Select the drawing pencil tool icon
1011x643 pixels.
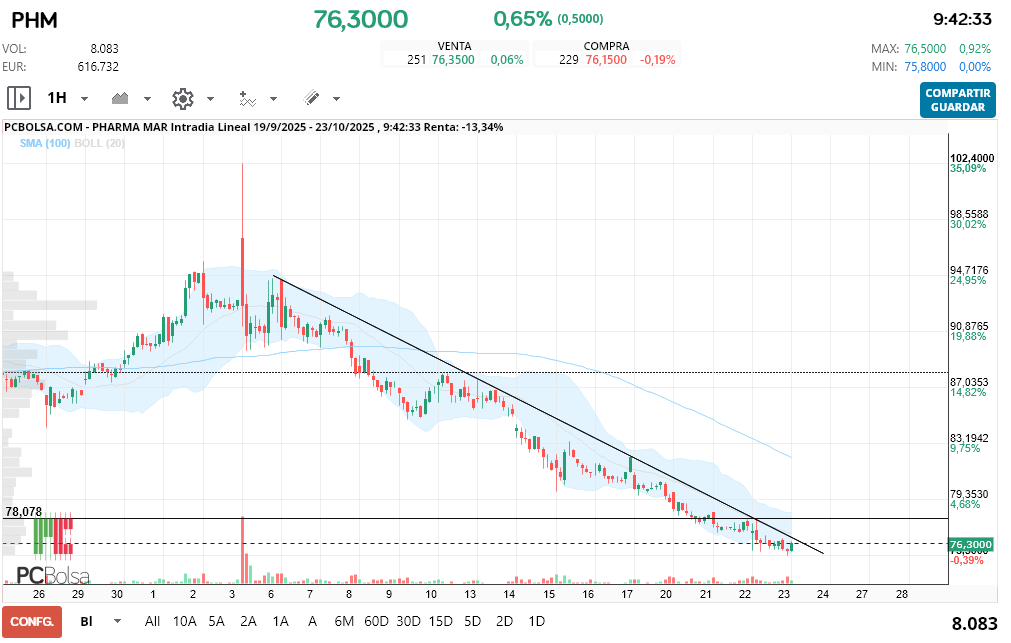click(311, 98)
